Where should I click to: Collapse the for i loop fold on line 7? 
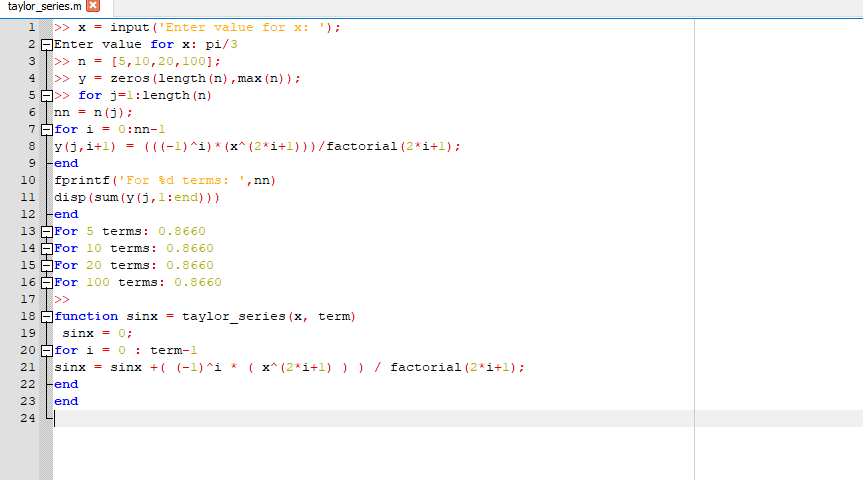pos(47,130)
